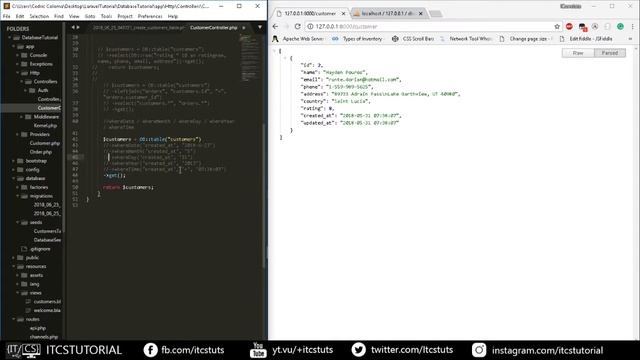The width and height of the screenshot is (640, 360).
Task: Go to the previous tab with the left arrow
Action: click(73, 28)
